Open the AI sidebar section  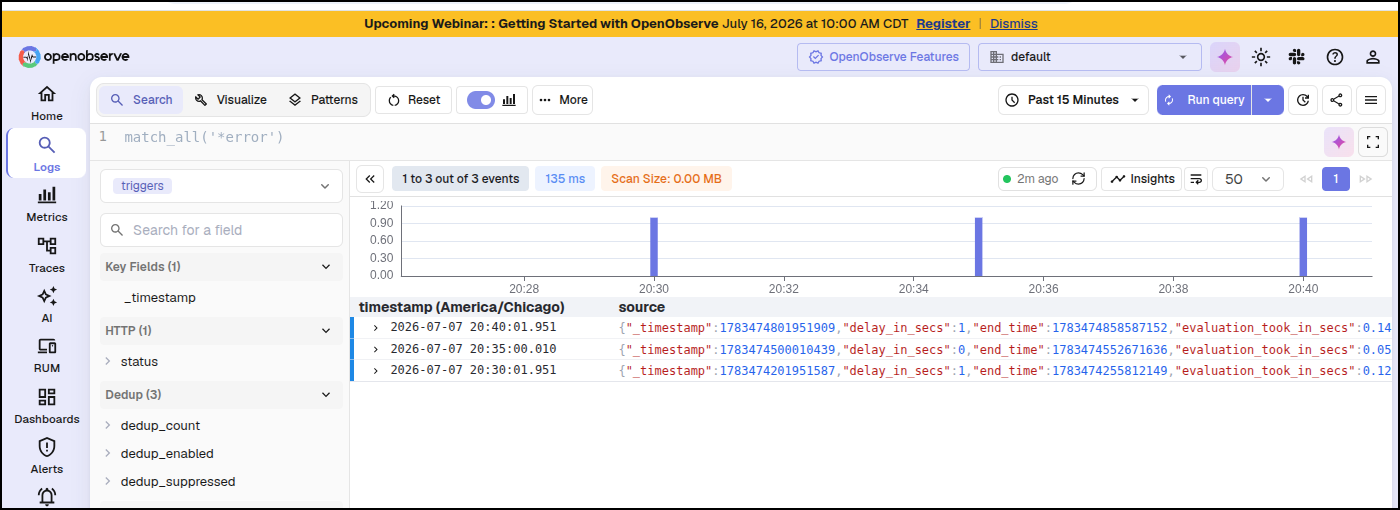(x=46, y=305)
